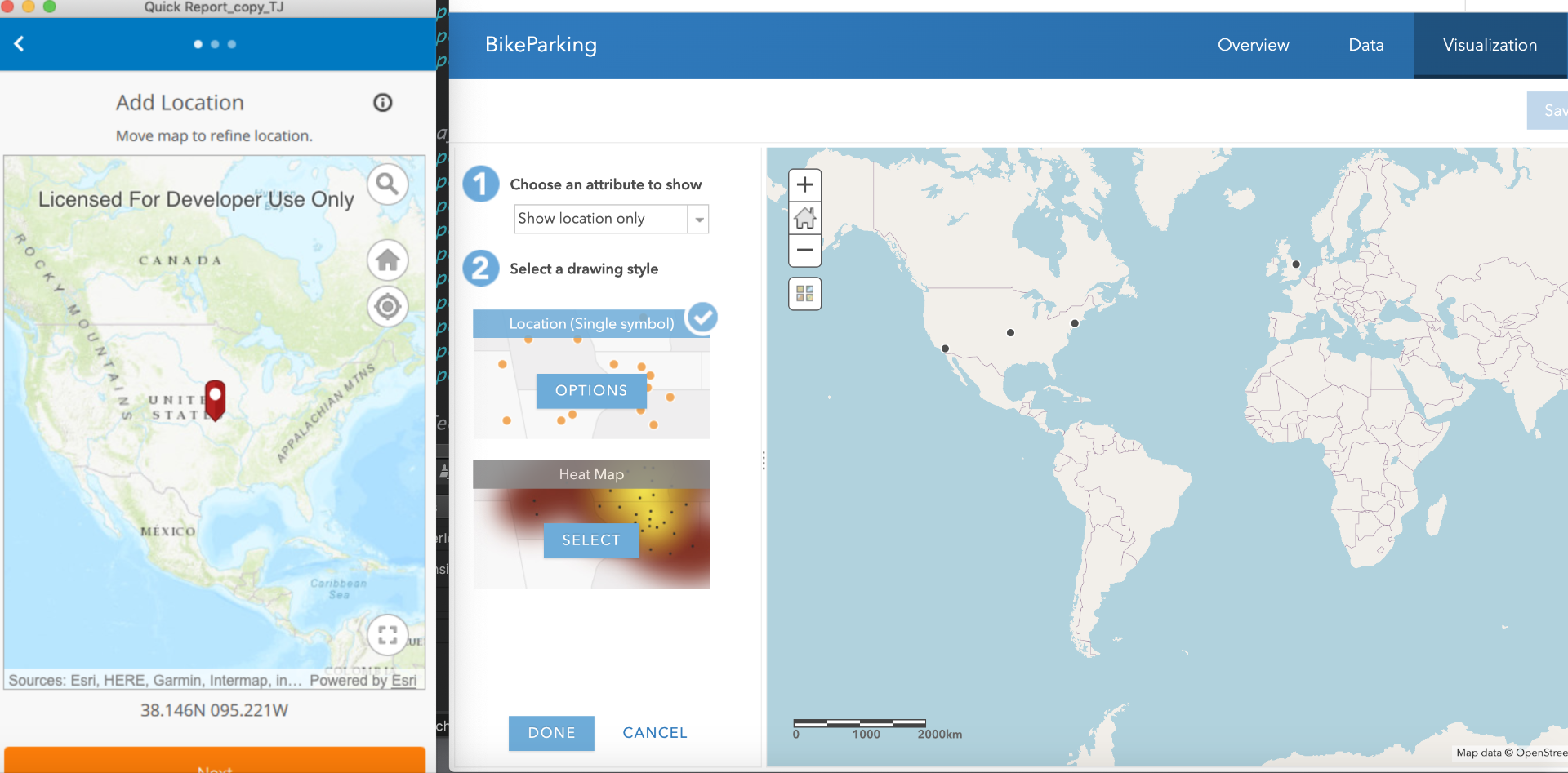This screenshot has height=773, width=1568.
Task: Click SELECT on Heat Map style
Action: 591,540
